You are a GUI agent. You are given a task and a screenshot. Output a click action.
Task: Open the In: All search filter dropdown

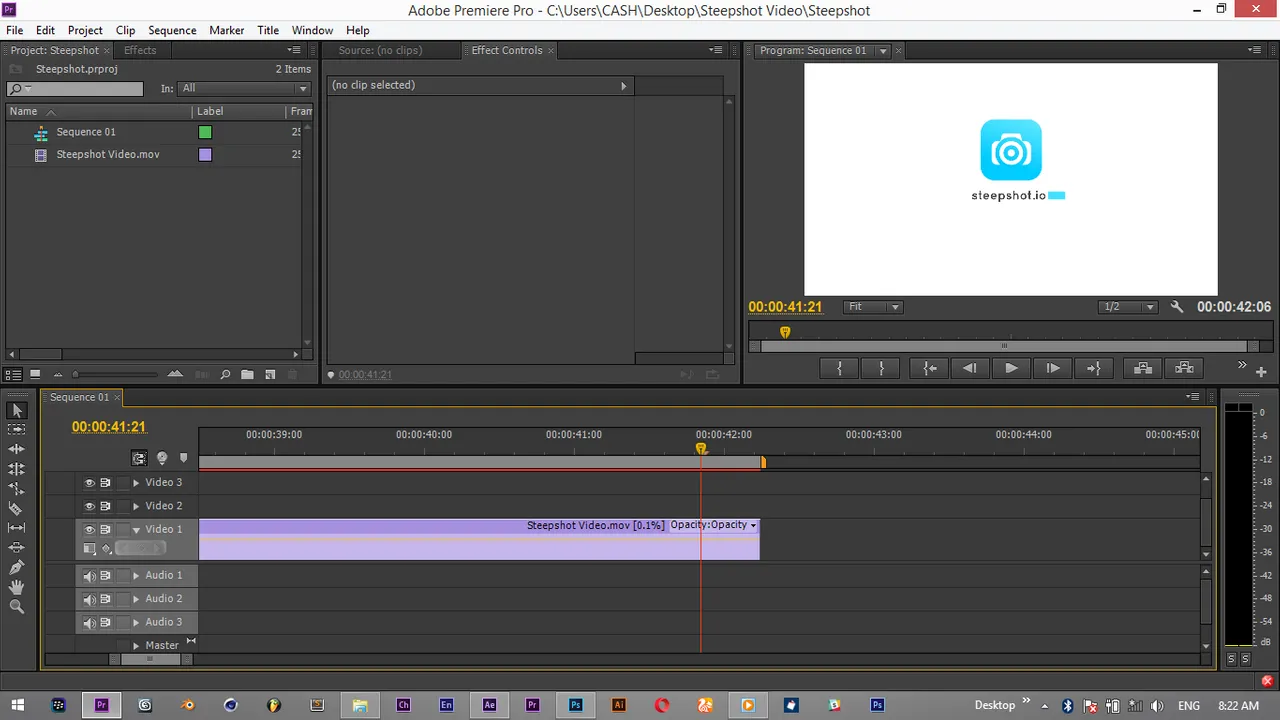[244, 88]
